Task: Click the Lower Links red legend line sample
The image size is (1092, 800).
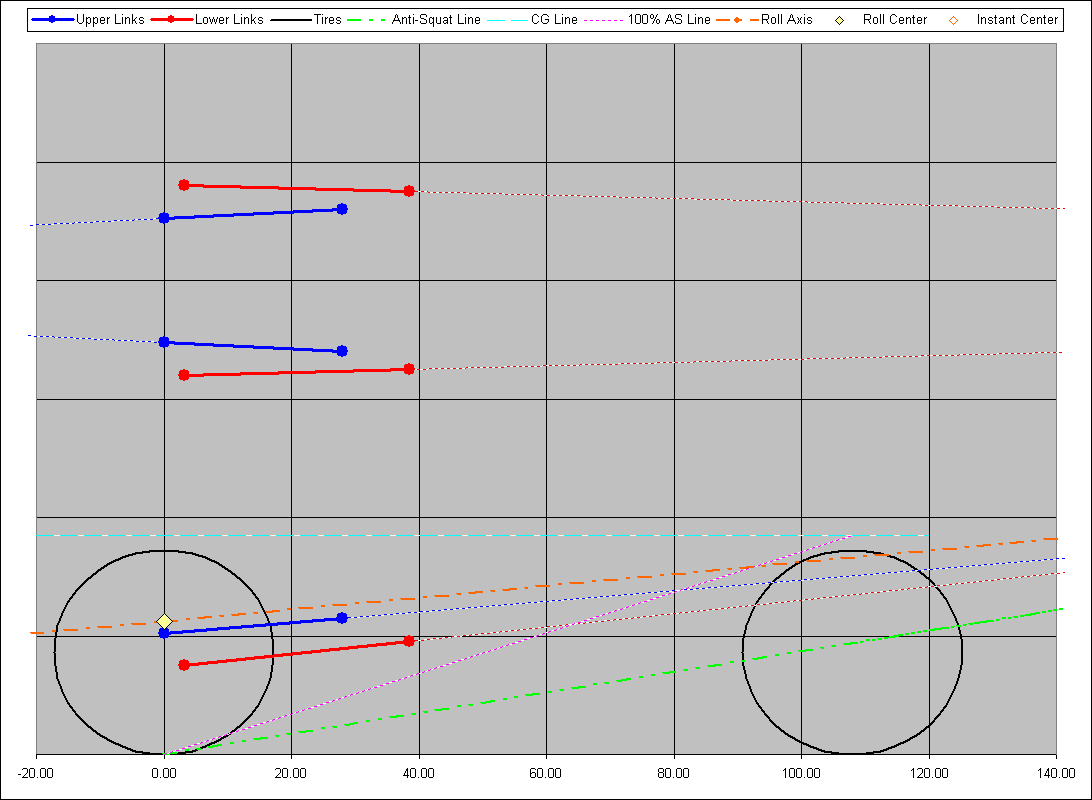Action: click(x=172, y=20)
